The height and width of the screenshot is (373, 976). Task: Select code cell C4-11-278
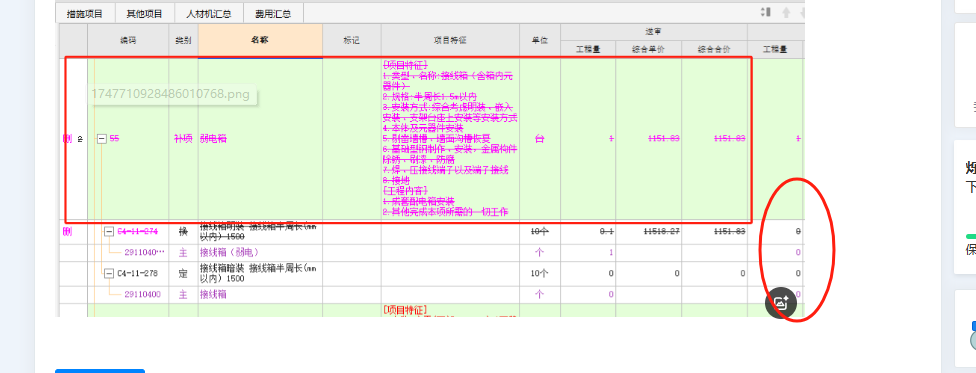coord(138,273)
